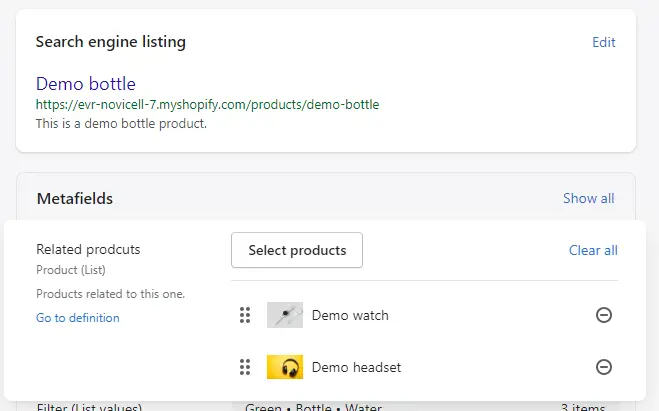
Task: Clear all related products
Action: [x=593, y=250]
